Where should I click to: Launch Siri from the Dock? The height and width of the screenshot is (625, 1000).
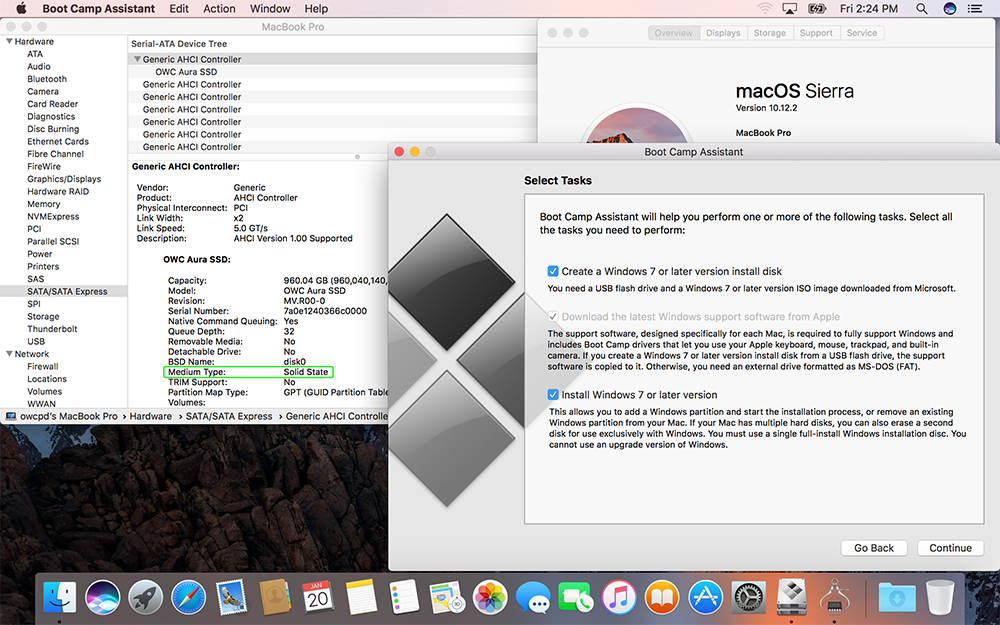(103, 598)
